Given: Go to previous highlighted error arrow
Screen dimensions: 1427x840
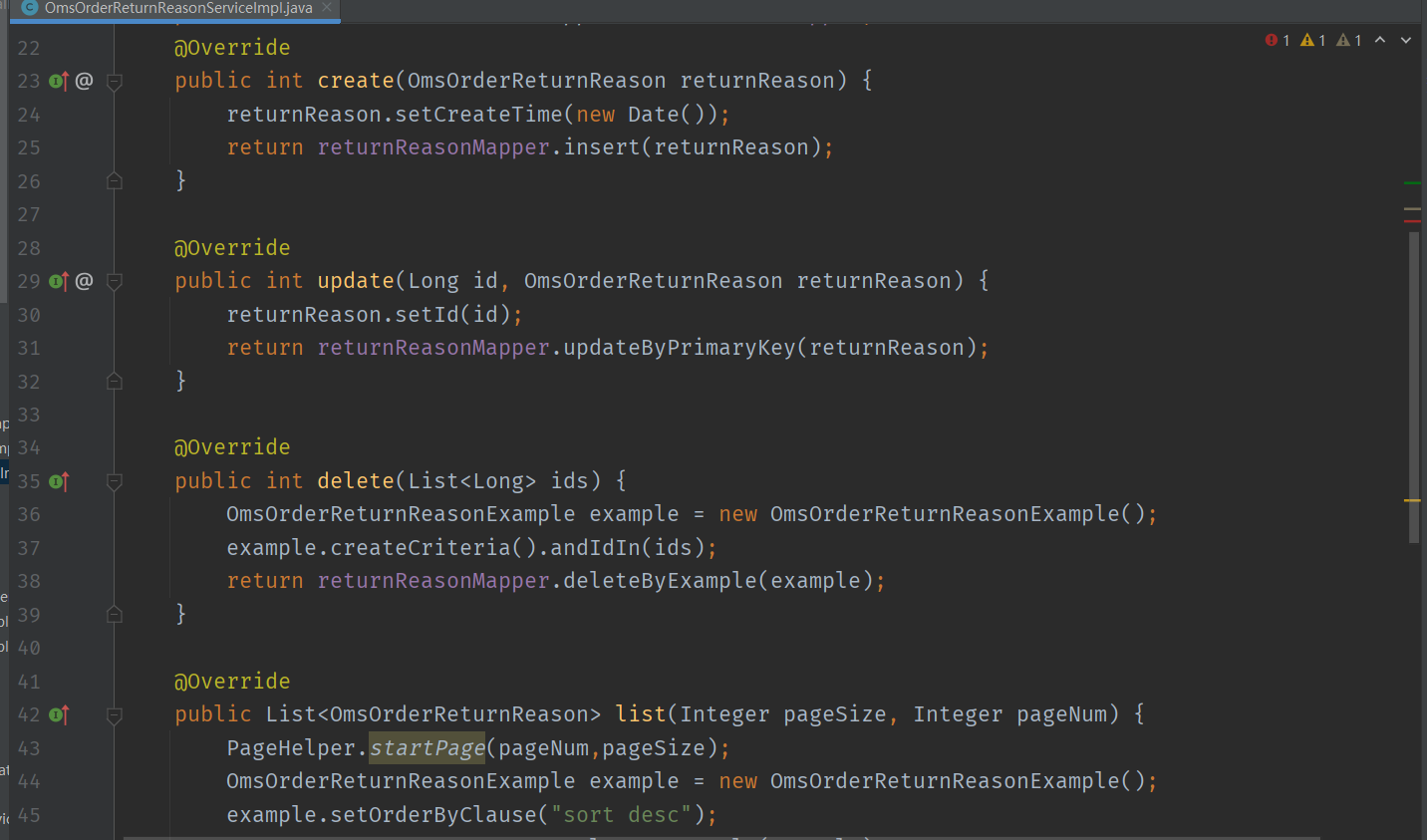Looking at the screenshot, I should [1380, 40].
